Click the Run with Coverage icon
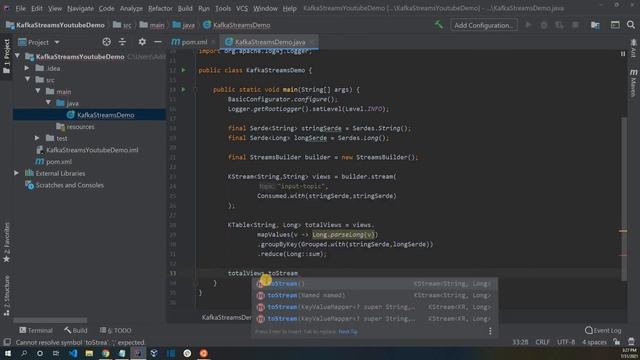Image resolution: width=640 pixels, height=360 pixels. pos(559,25)
